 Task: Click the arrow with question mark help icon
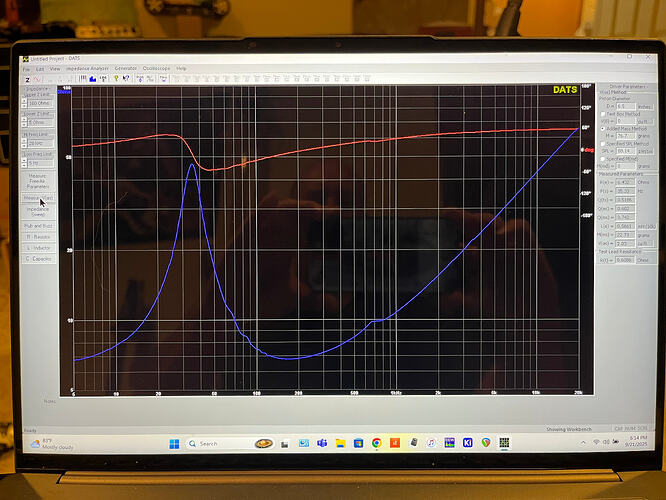[x=126, y=79]
